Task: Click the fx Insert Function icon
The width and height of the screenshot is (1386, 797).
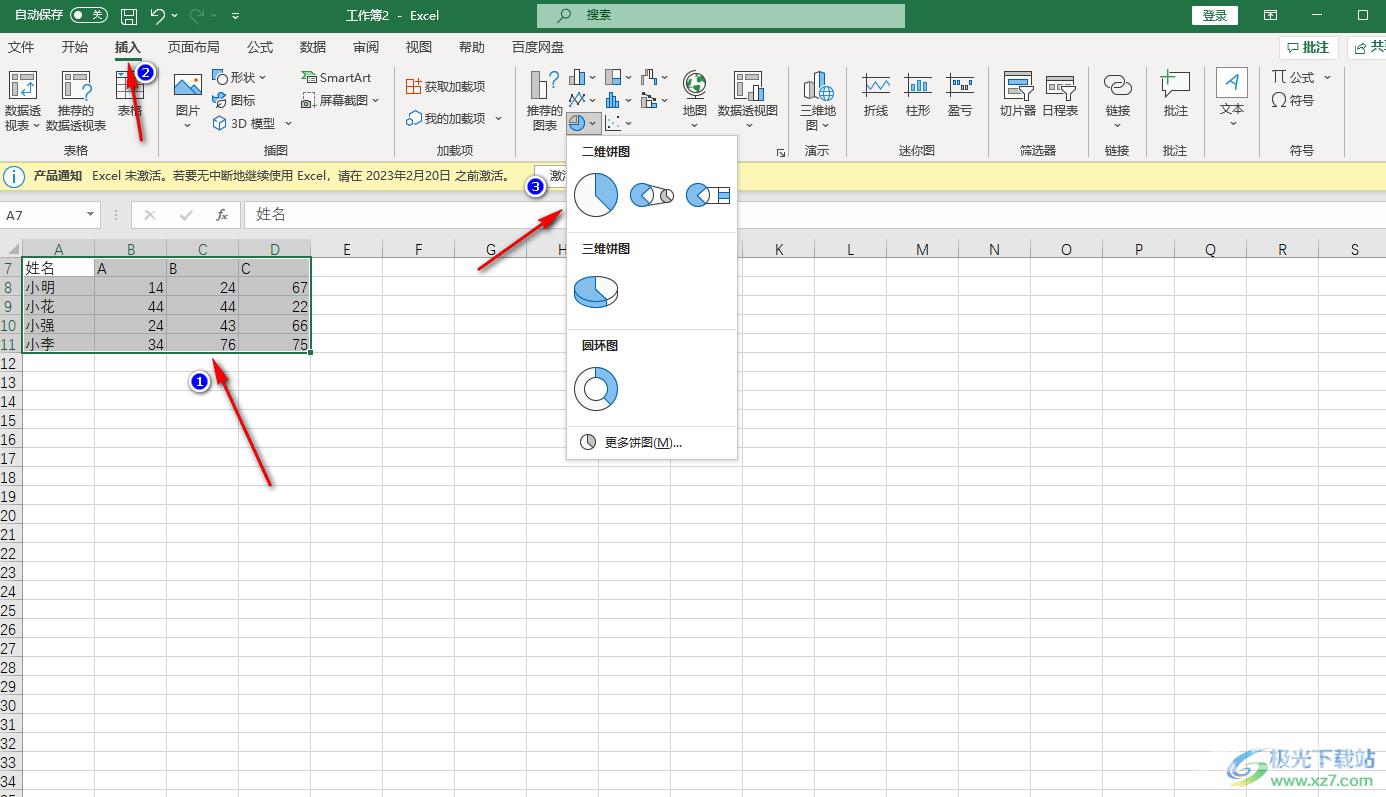Action: 222,215
